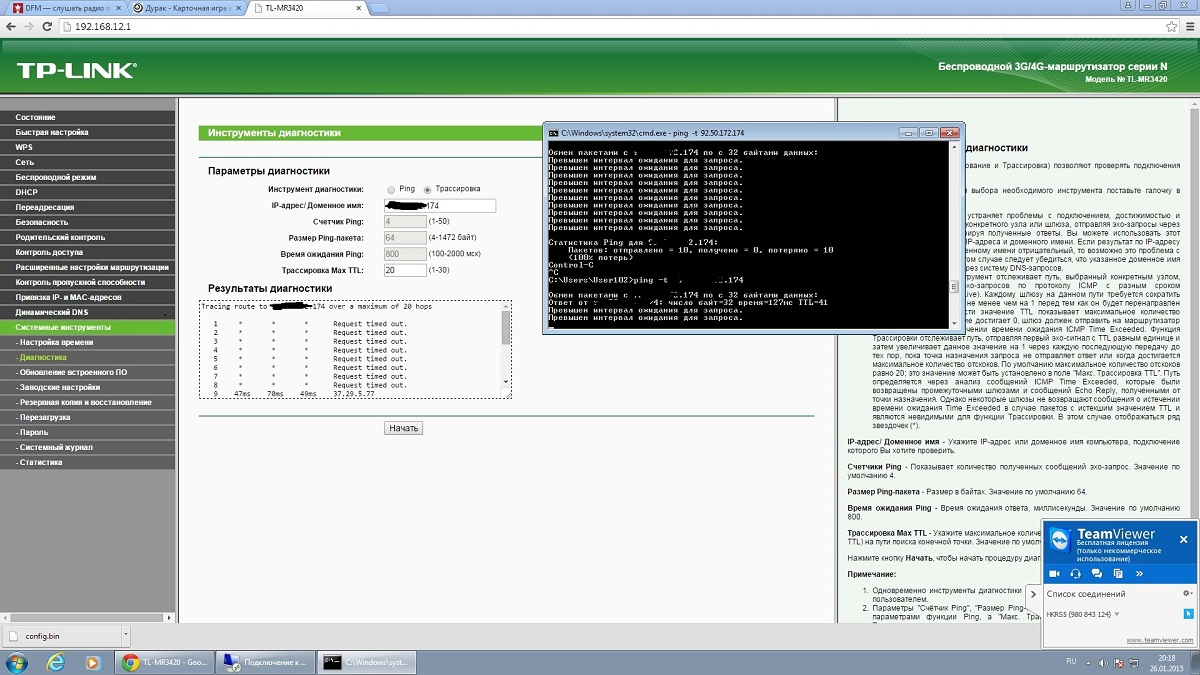The width and height of the screenshot is (1200, 675).
Task: Open Обновление встроенного ПО submenu
Action: tap(88, 372)
